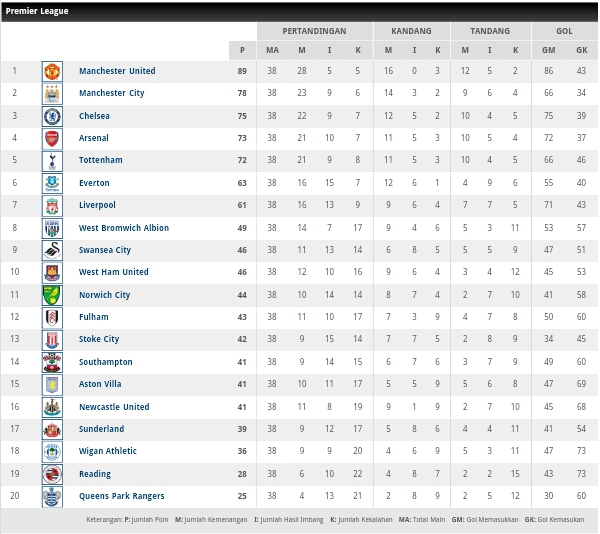Select the Newcastle United crest icon
The image size is (600, 534).
[52, 407]
